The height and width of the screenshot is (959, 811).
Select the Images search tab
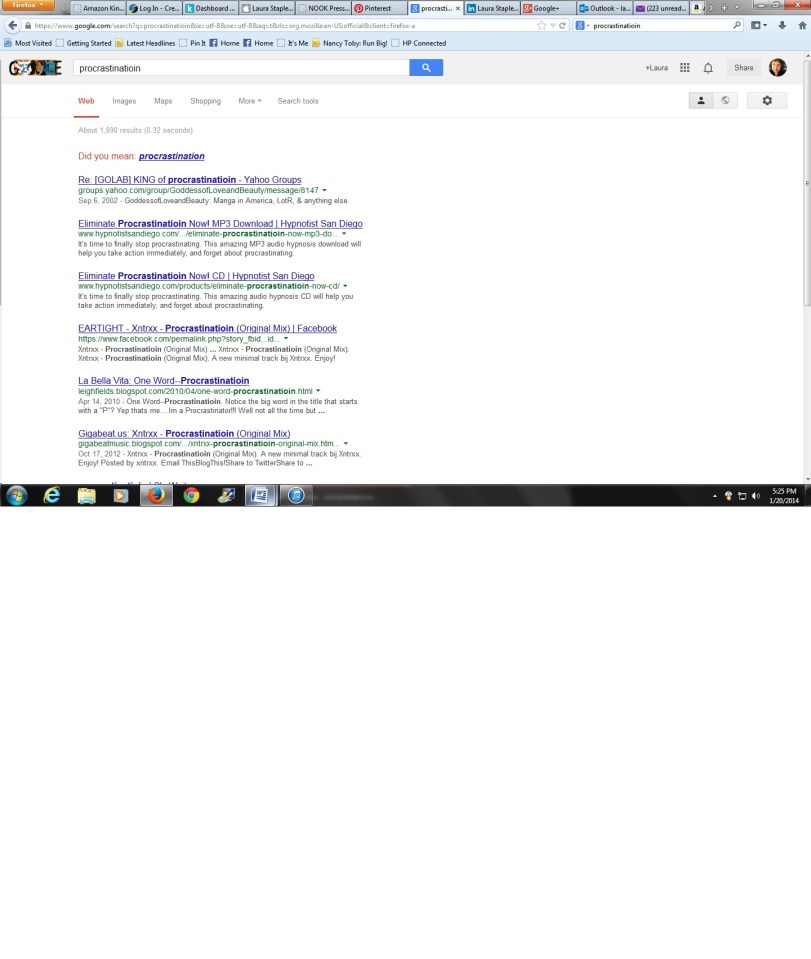124,101
